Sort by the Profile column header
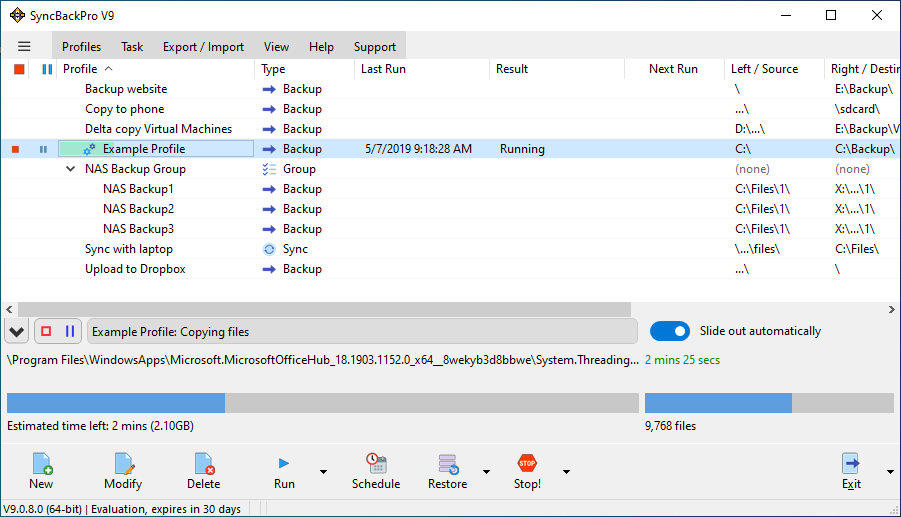This screenshot has height=517, width=901. point(155,69)
